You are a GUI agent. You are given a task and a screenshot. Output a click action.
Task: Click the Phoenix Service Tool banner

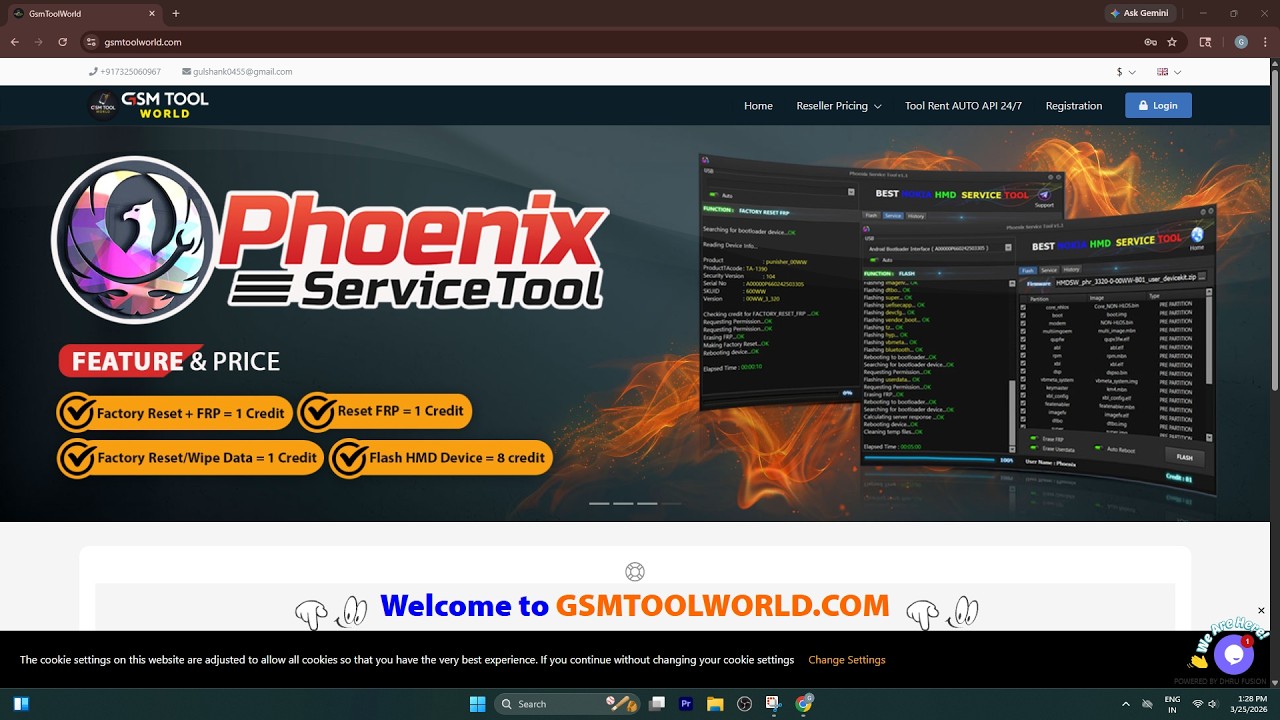[x=635, y=323]
